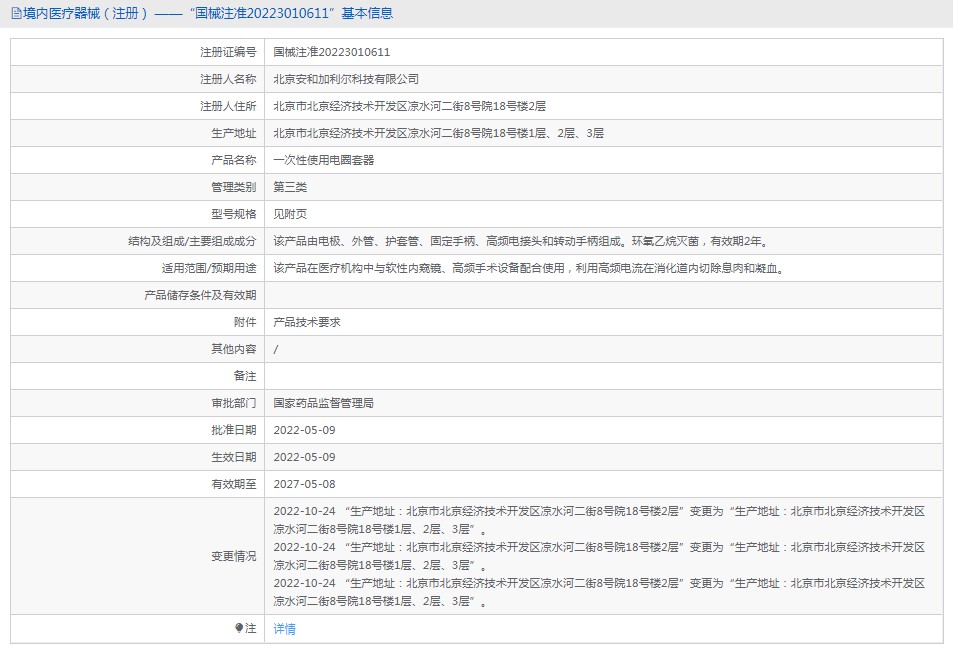Click the date in the 批准日期 row

pyautogui.click(x=304, y=430)
